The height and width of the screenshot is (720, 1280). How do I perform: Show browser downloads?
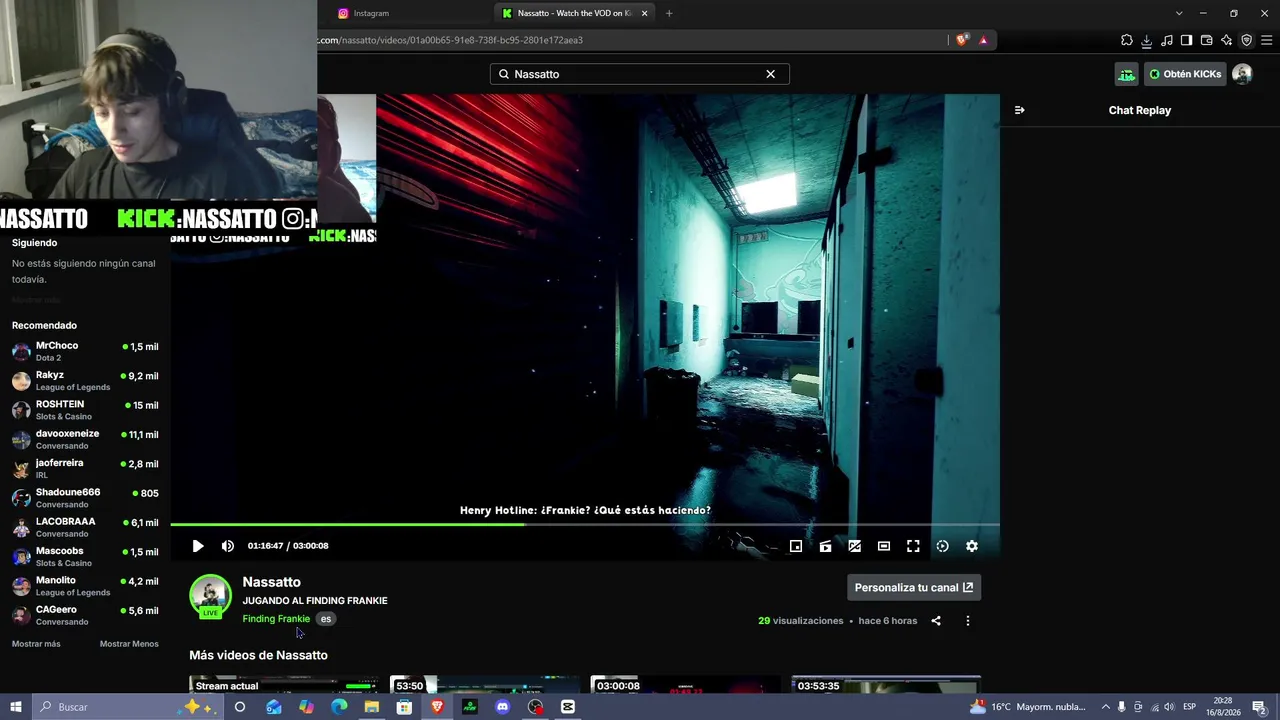(1147, 41)
